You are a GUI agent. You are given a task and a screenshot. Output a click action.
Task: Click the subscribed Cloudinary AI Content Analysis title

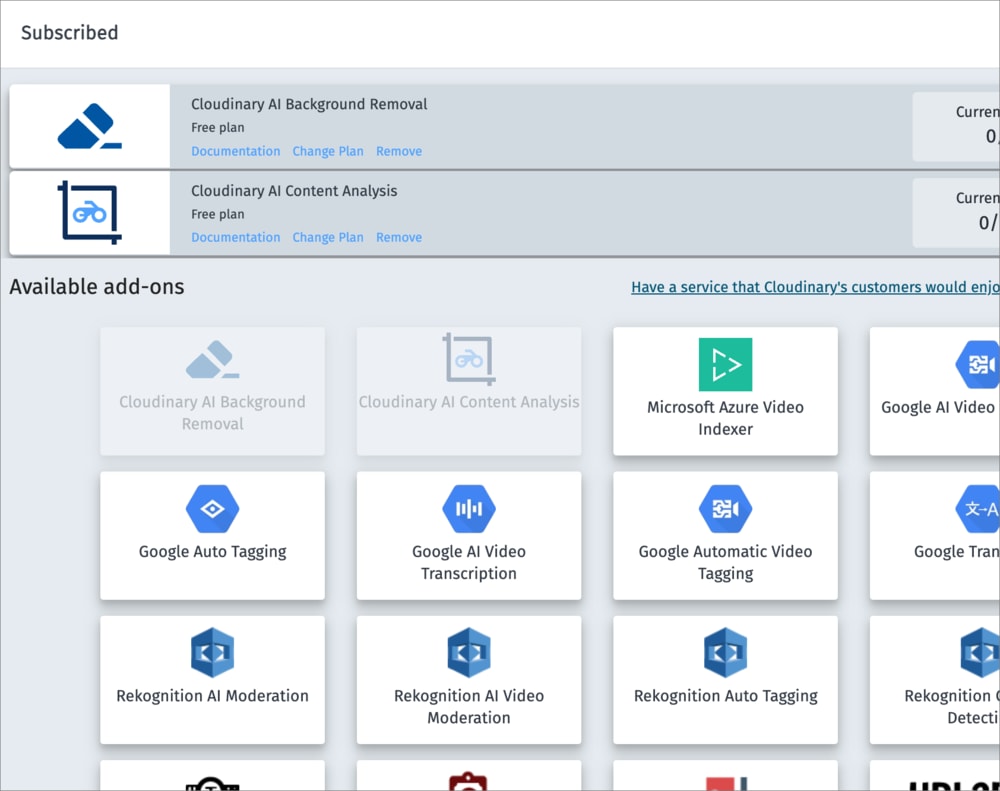(x=294, y=191)
